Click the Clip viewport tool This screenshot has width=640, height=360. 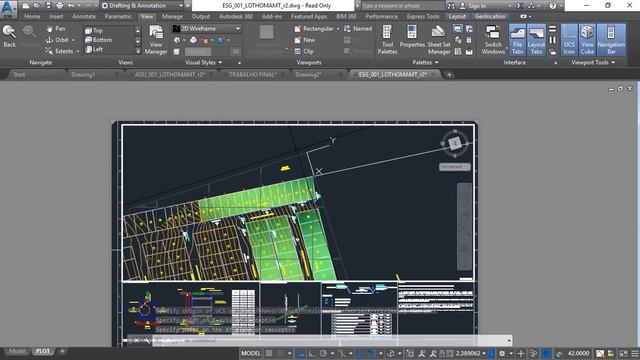304,51
